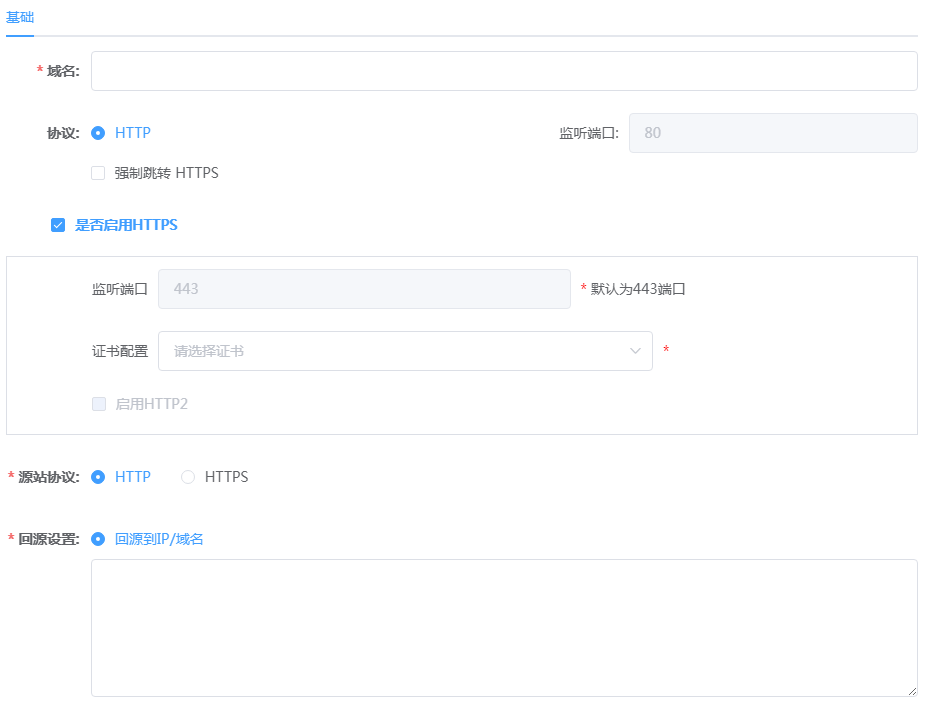Select HTTP for 源站协议
The height and width of the screenshot is (718, 931).
coord(98,477)
